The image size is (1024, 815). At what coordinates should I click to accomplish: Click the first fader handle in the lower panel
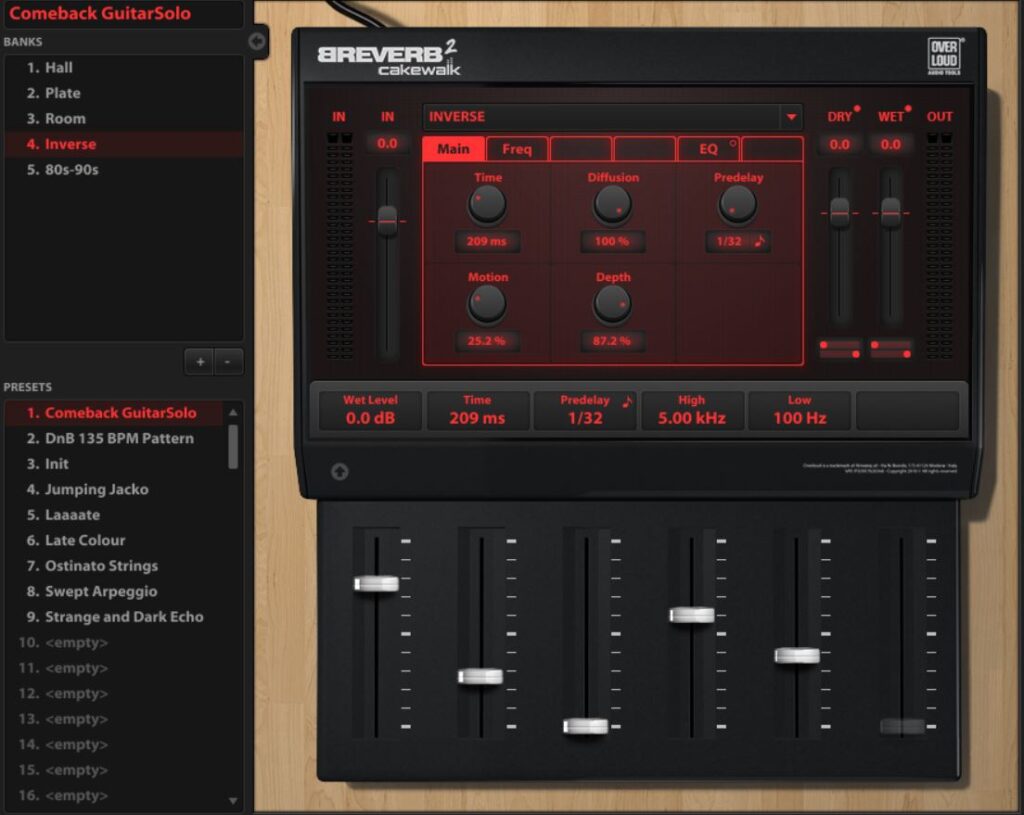(x=376, y=584)
